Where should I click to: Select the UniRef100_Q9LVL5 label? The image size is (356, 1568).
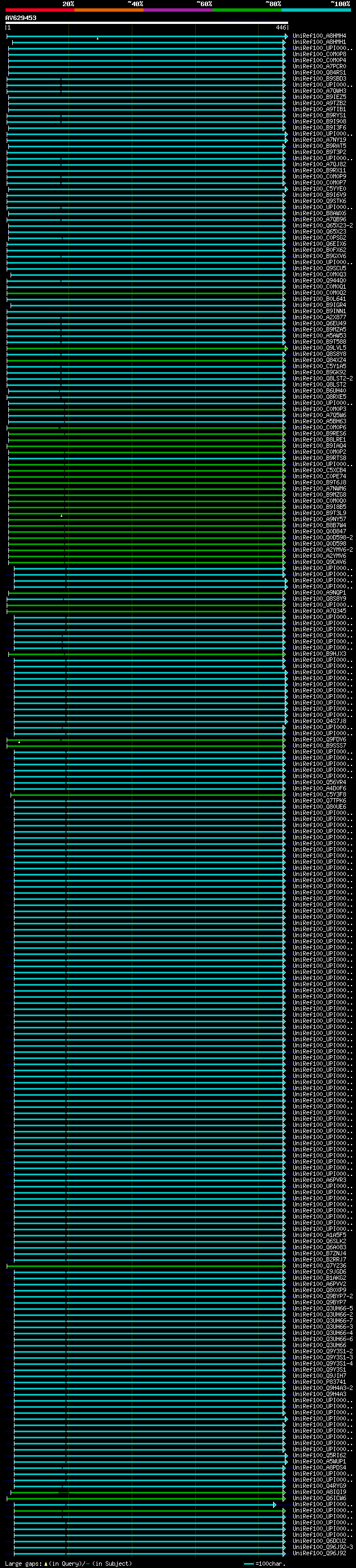[319, 348]
